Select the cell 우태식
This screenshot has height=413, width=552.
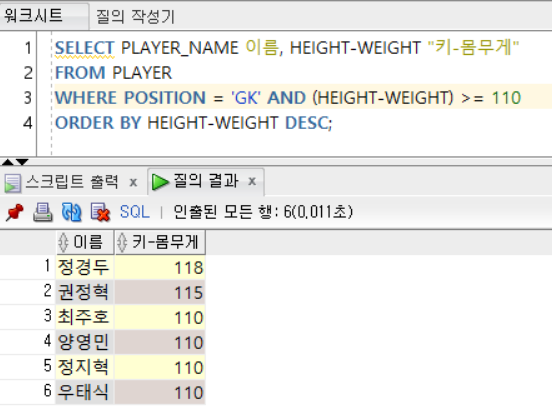(84, 392)
